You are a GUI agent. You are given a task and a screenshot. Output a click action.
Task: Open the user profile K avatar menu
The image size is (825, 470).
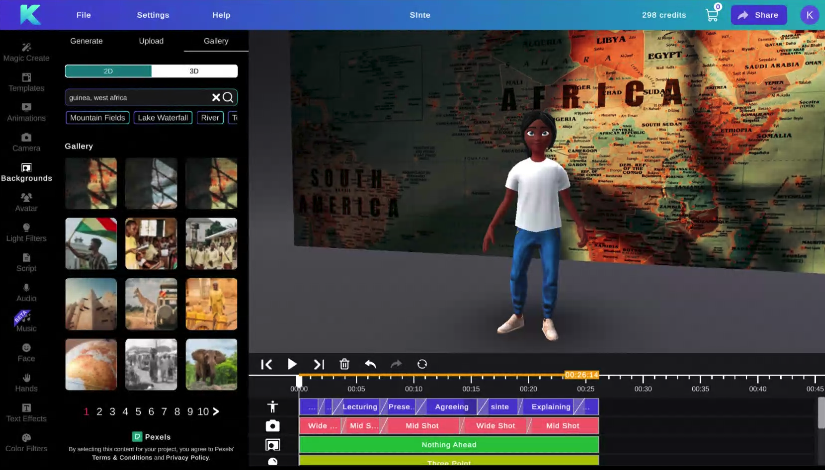coord(808,15)
